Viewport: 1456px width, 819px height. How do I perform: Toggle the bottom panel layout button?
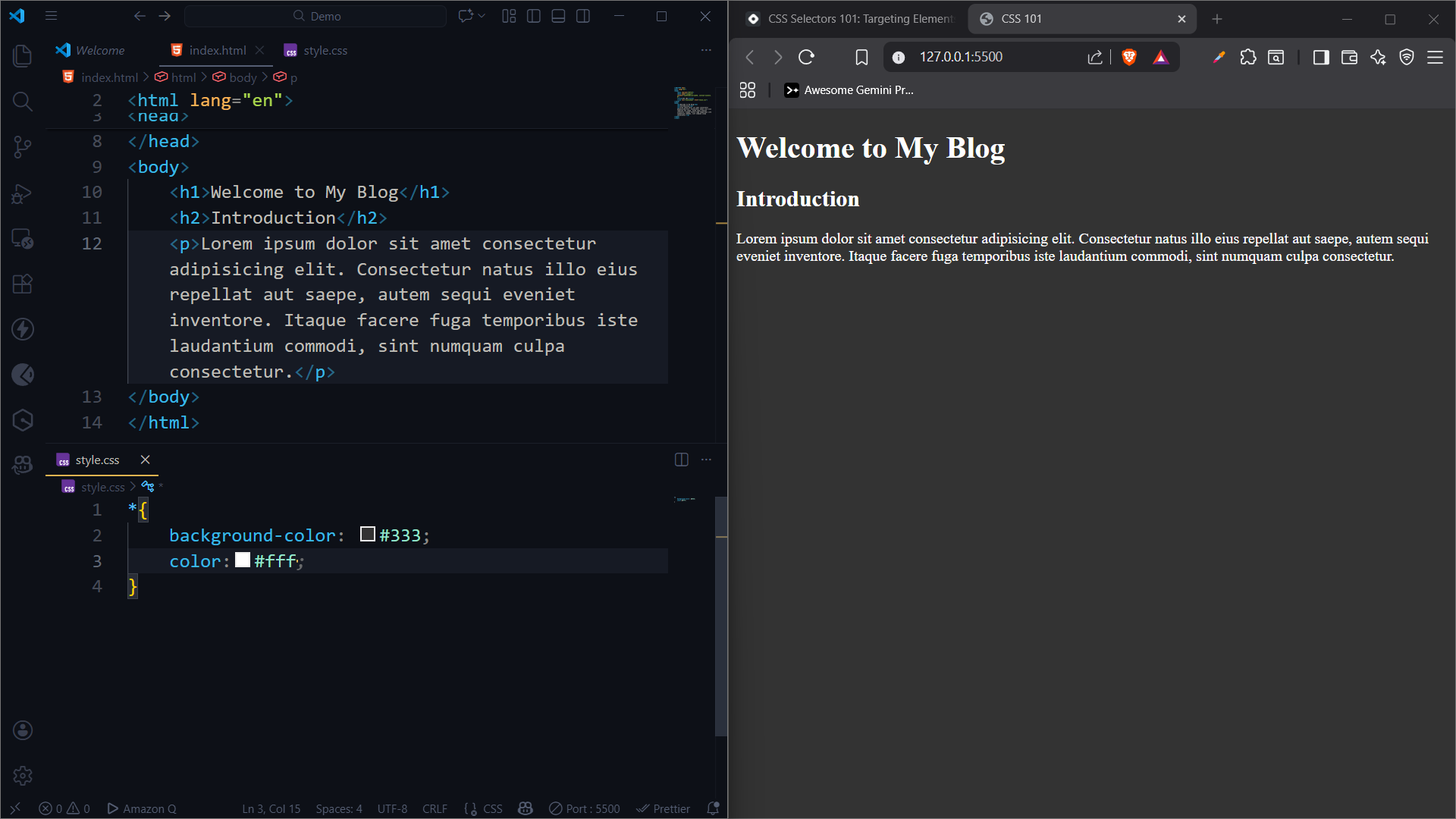[558, 16]
